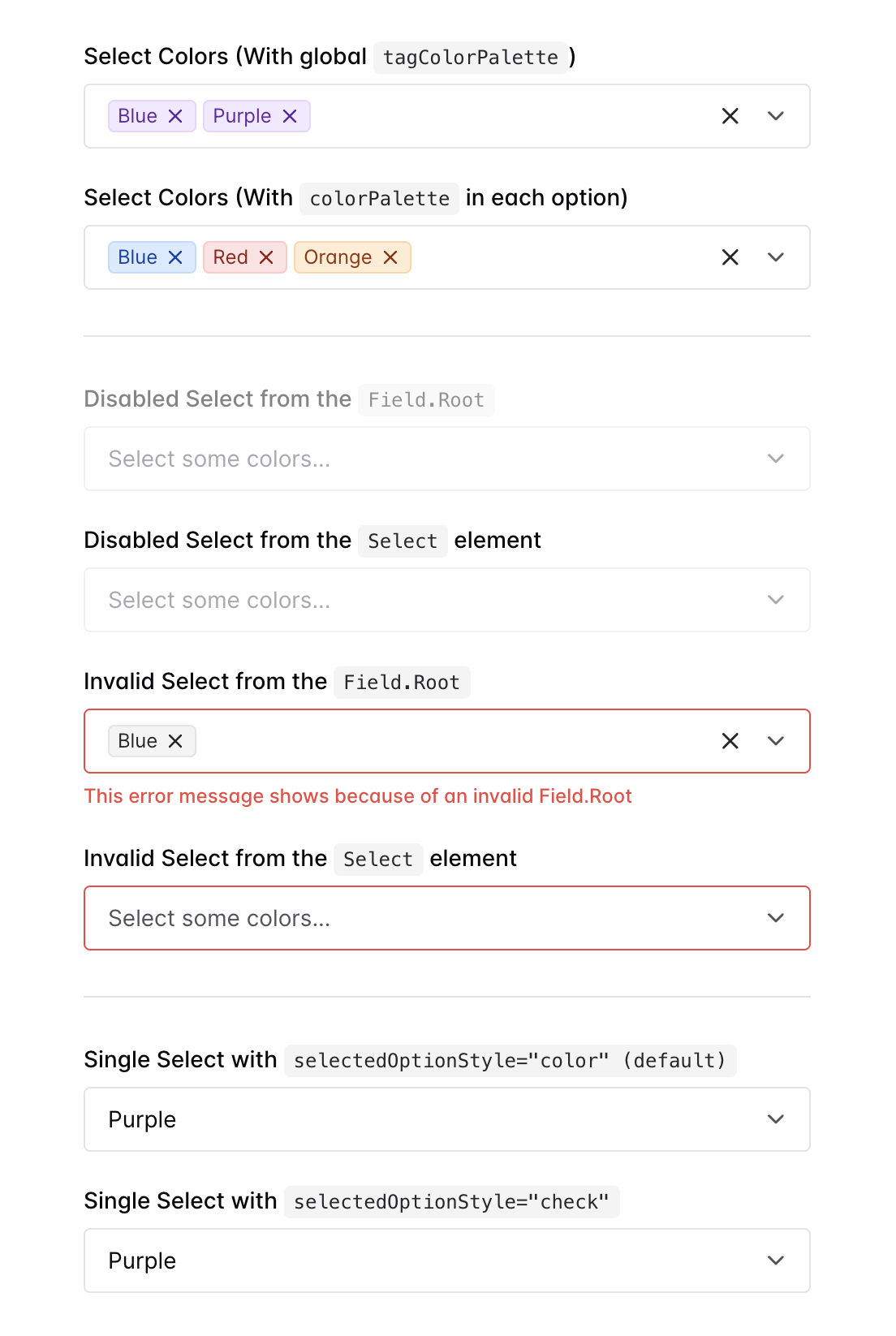Open the invalid Select element dropdown chevron

776,918
